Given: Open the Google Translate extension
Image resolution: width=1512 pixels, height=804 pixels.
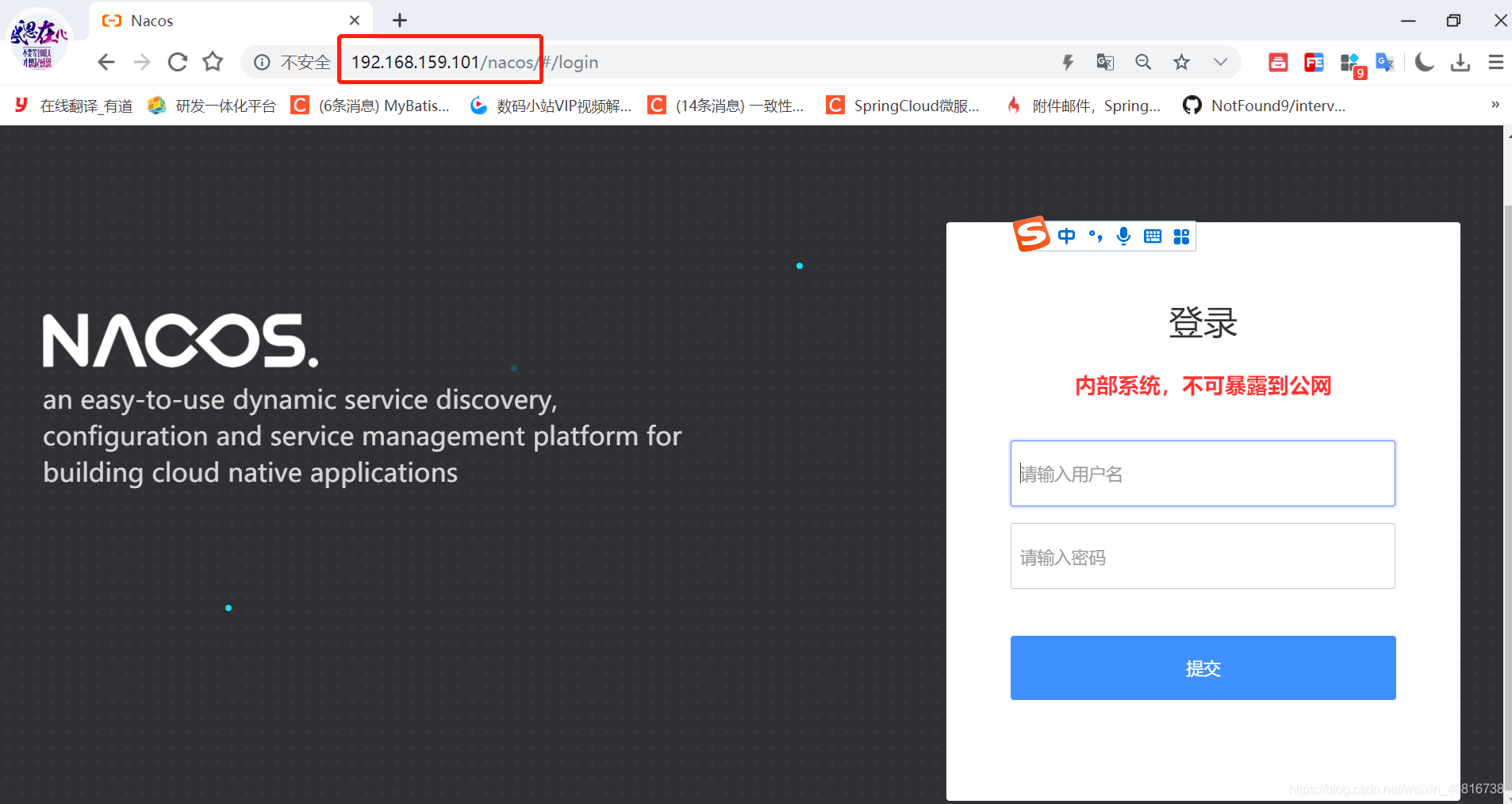Looking at the screenshot, I should pos(1385,62).
